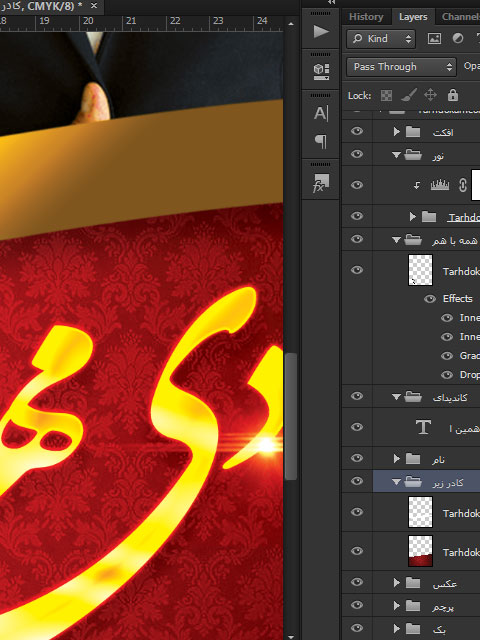Image resolution: width=480 pixels, height=640 pixels.
Task: Select the نام group name
Action: pos(438,460)
